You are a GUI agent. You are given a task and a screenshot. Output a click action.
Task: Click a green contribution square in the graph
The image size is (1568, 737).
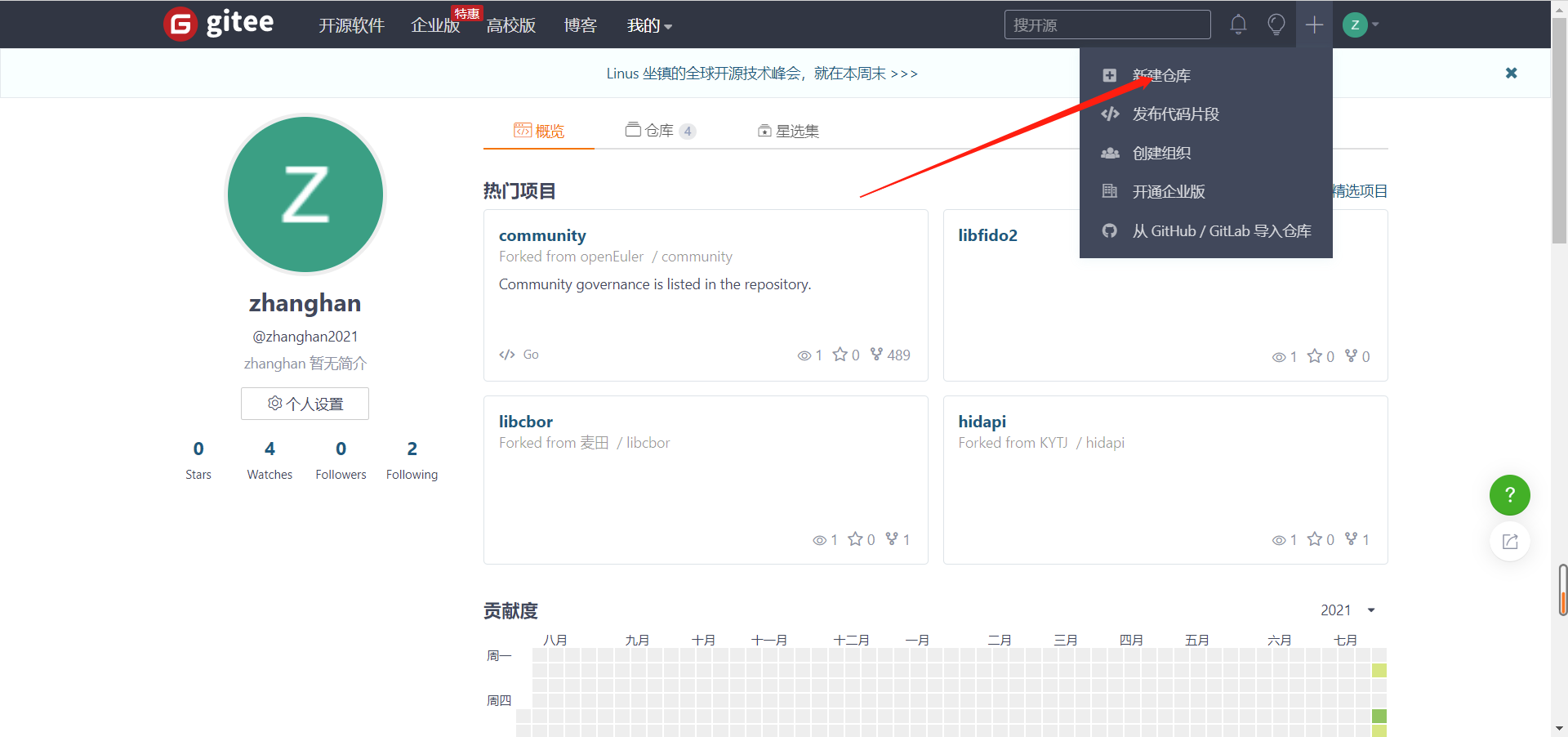[x=1379, y=671]
